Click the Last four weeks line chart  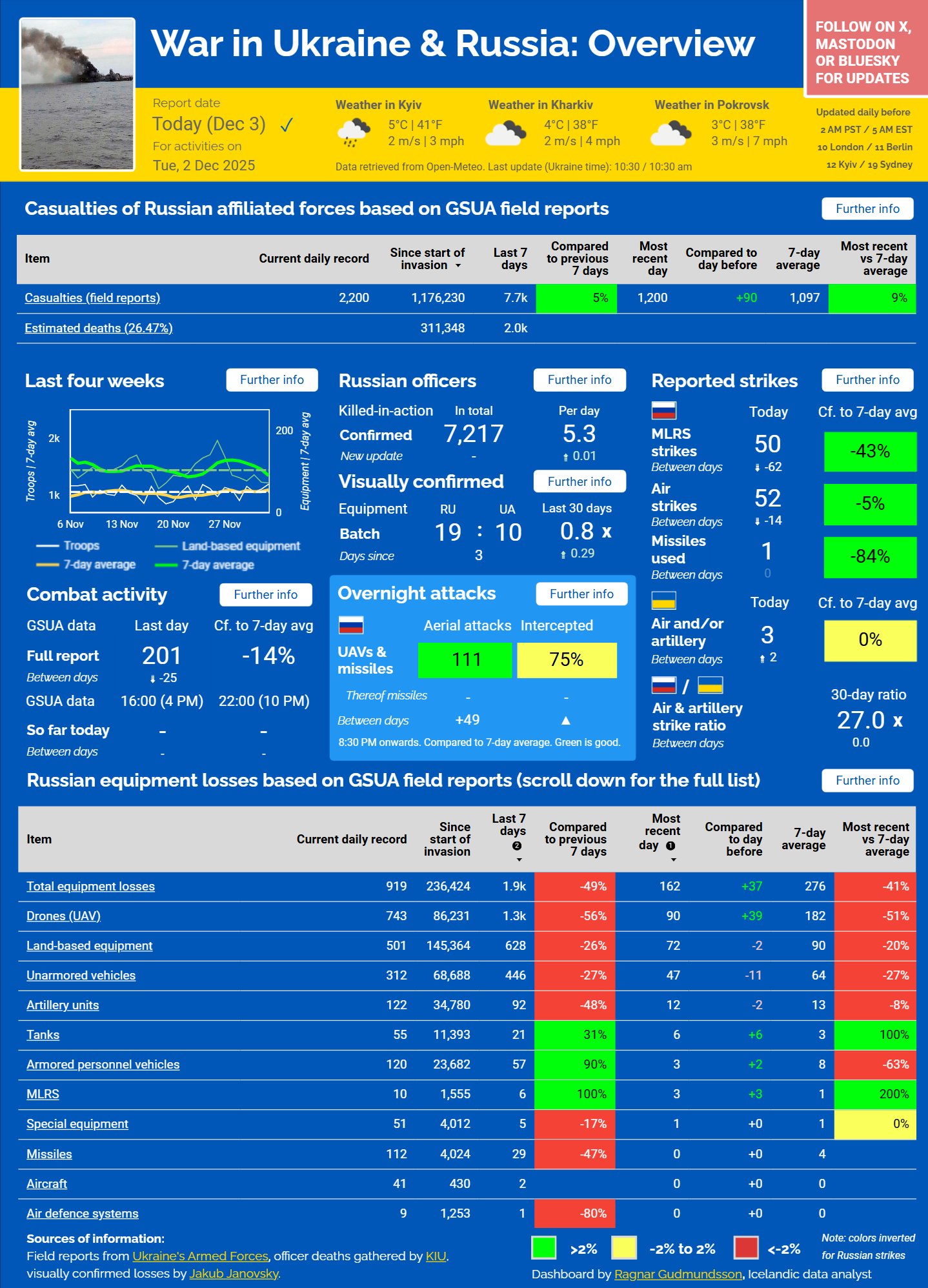[x=169, y=461]
